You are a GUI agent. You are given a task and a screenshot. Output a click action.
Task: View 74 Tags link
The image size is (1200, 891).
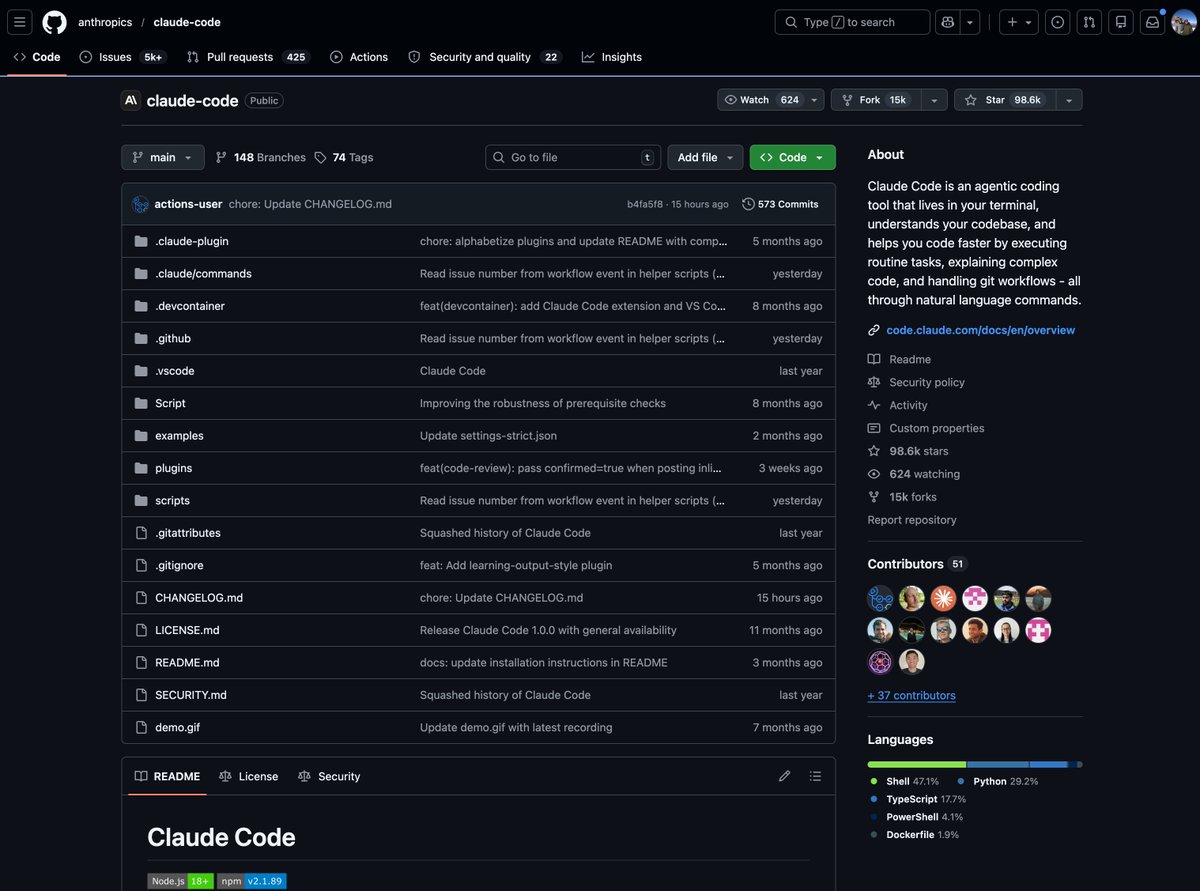[344, 157]
